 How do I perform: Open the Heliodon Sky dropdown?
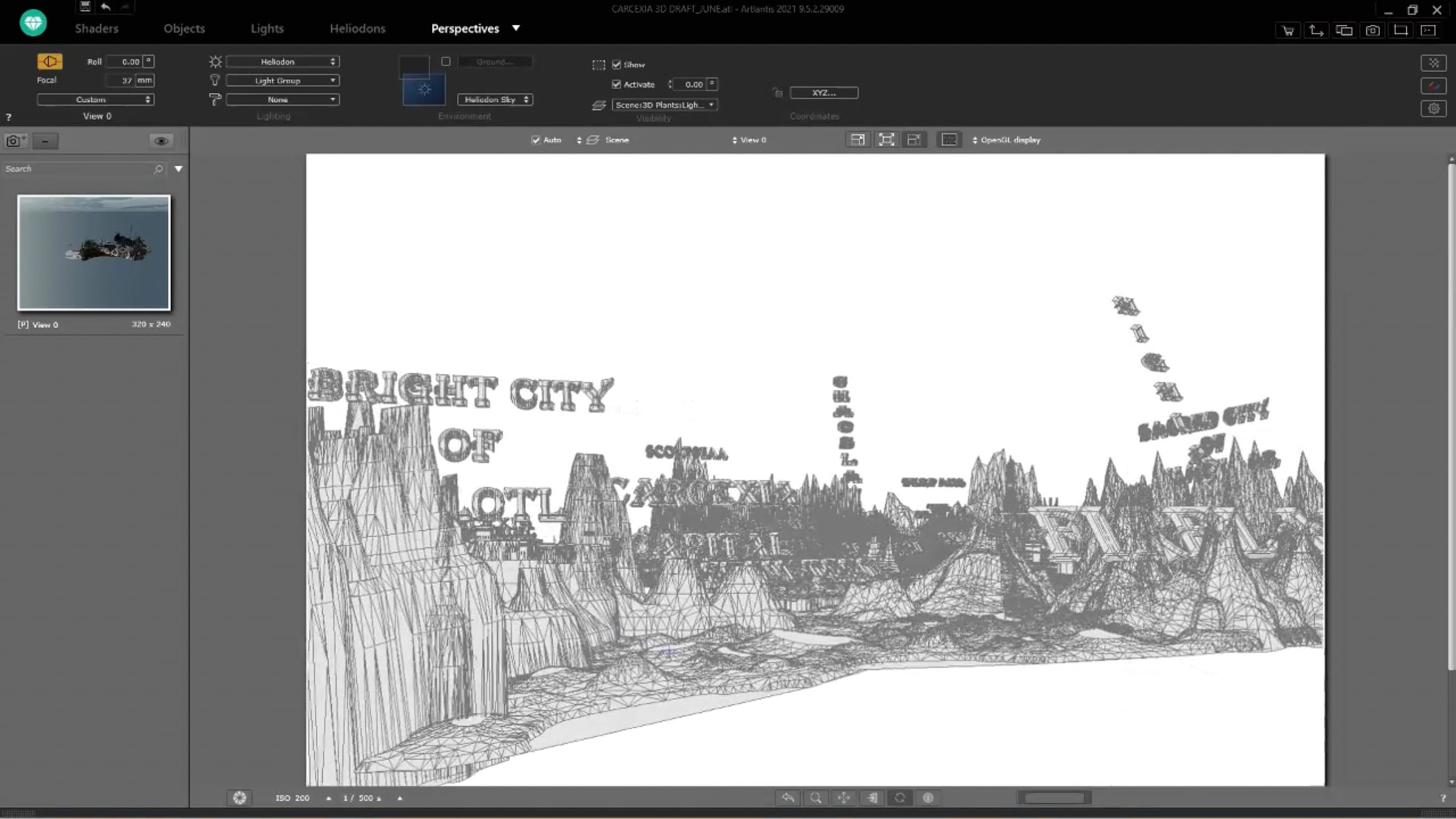(495, 99)
